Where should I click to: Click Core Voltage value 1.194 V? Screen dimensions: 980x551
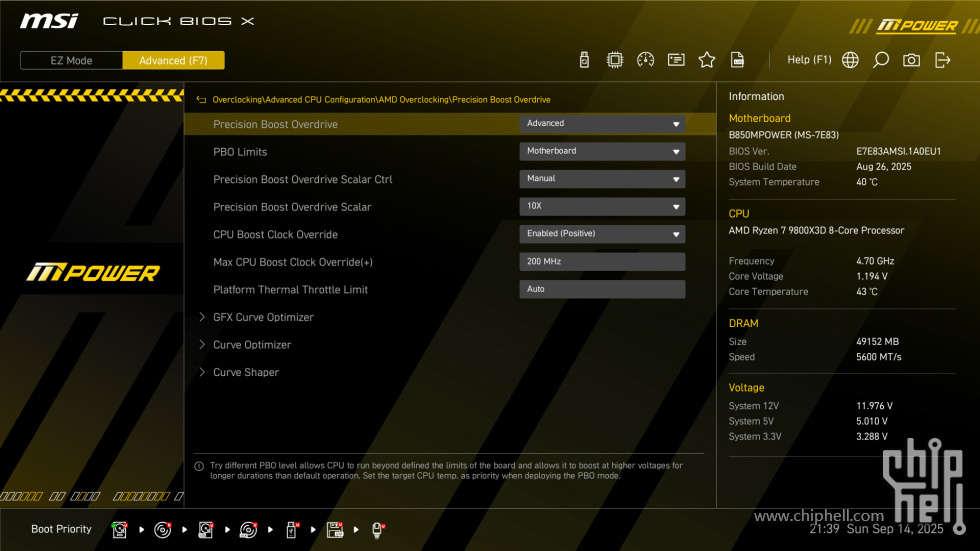[x=872, y=276]
